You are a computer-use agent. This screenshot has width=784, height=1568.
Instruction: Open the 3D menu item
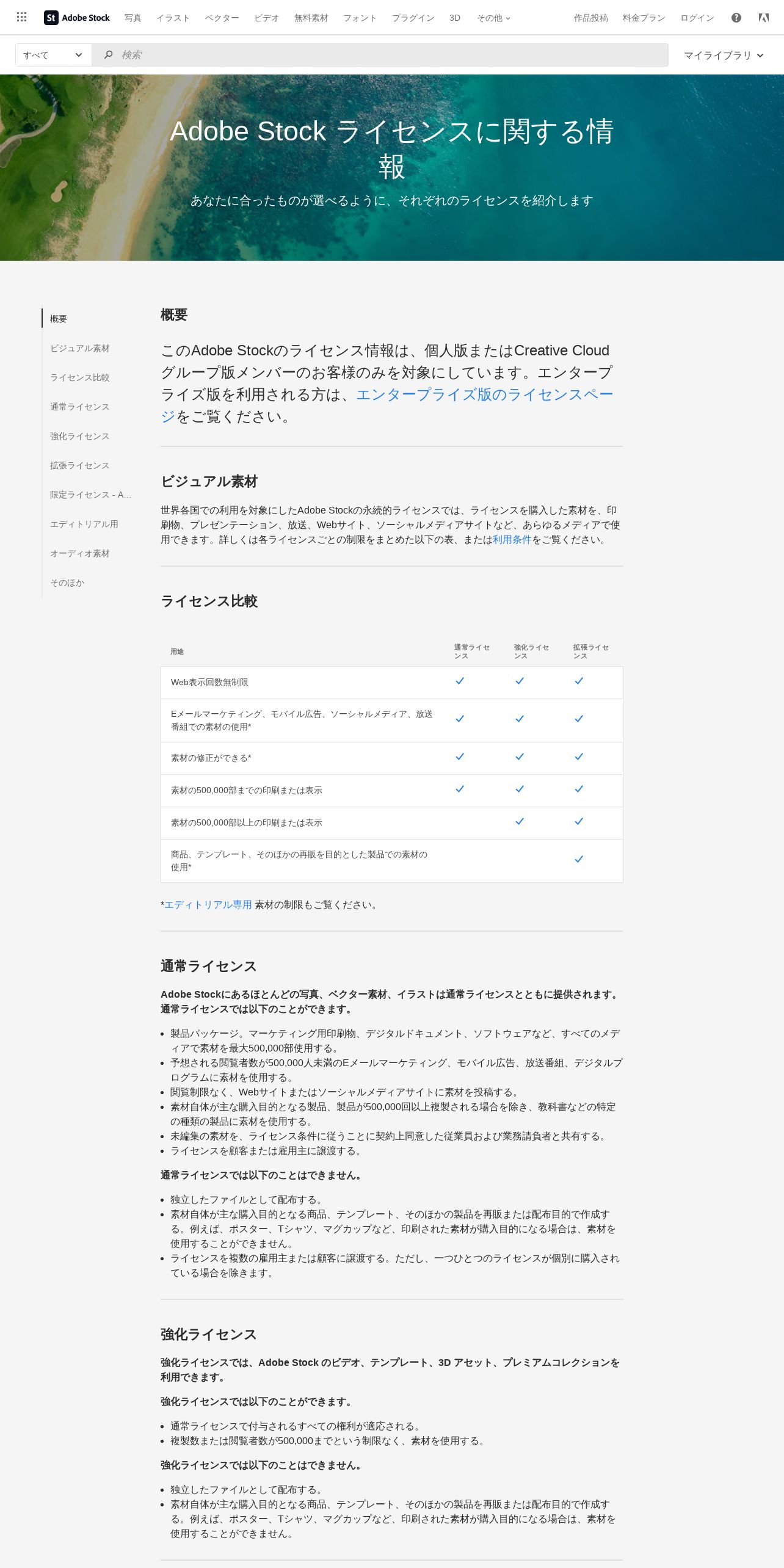[x=455, y=18]
